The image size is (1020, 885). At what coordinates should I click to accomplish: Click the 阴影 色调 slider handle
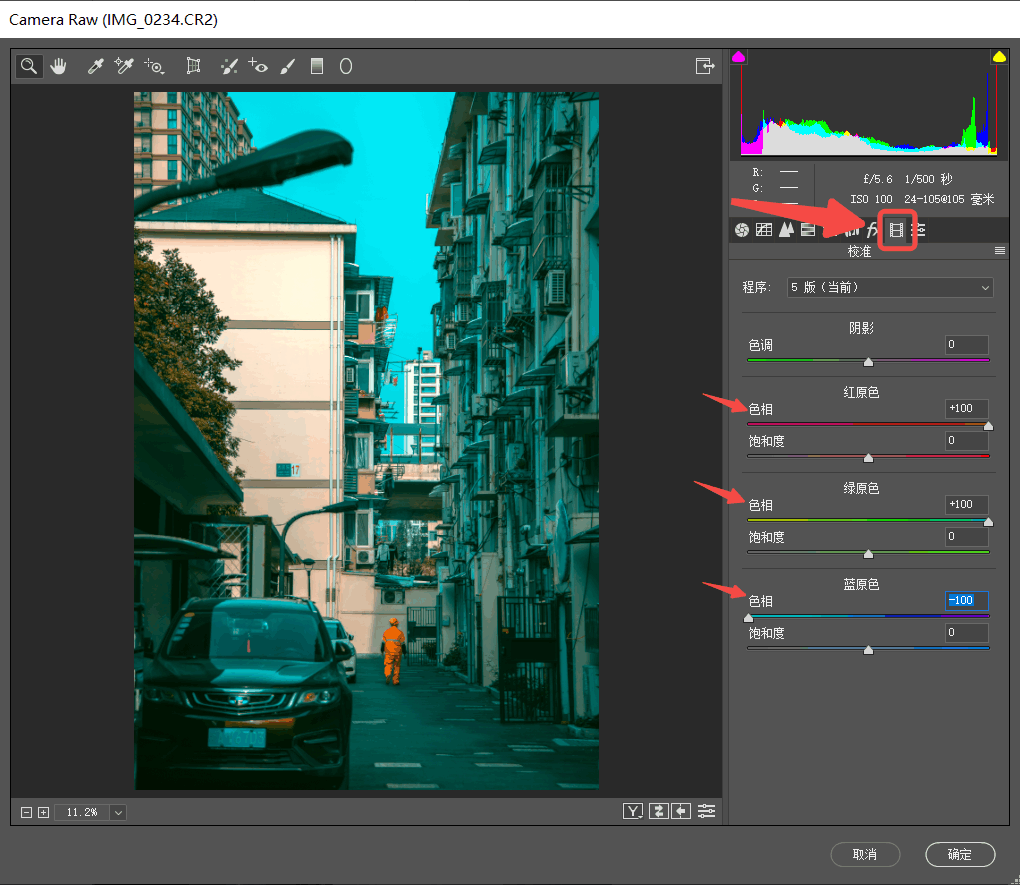click(x=868, y=362)
